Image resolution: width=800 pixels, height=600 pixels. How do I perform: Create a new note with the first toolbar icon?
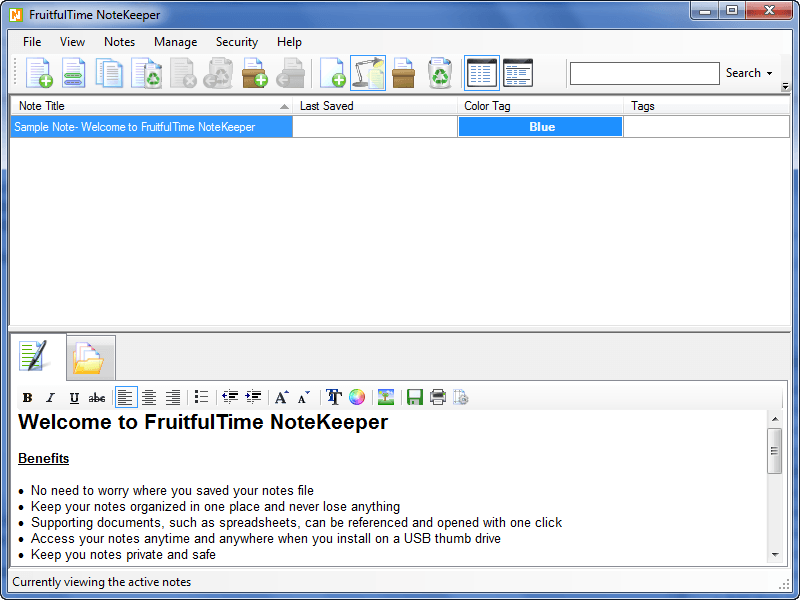(x=39, y=73)
